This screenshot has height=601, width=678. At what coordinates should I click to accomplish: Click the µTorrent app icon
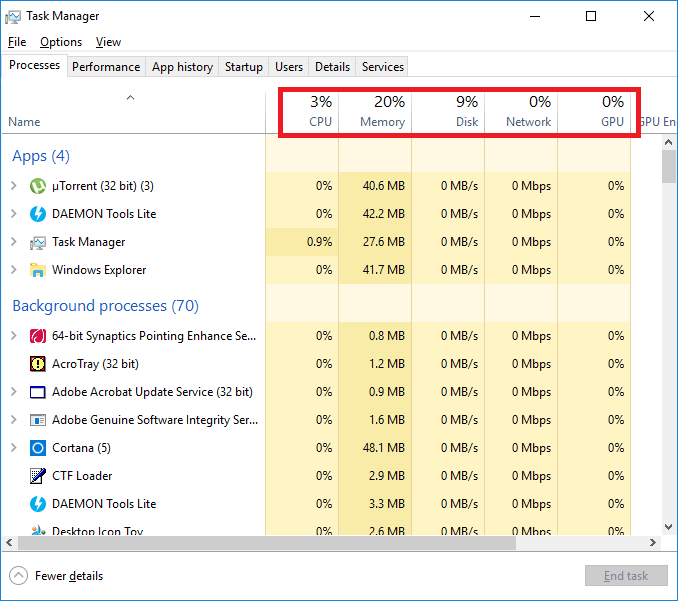(x=38, y=186)
